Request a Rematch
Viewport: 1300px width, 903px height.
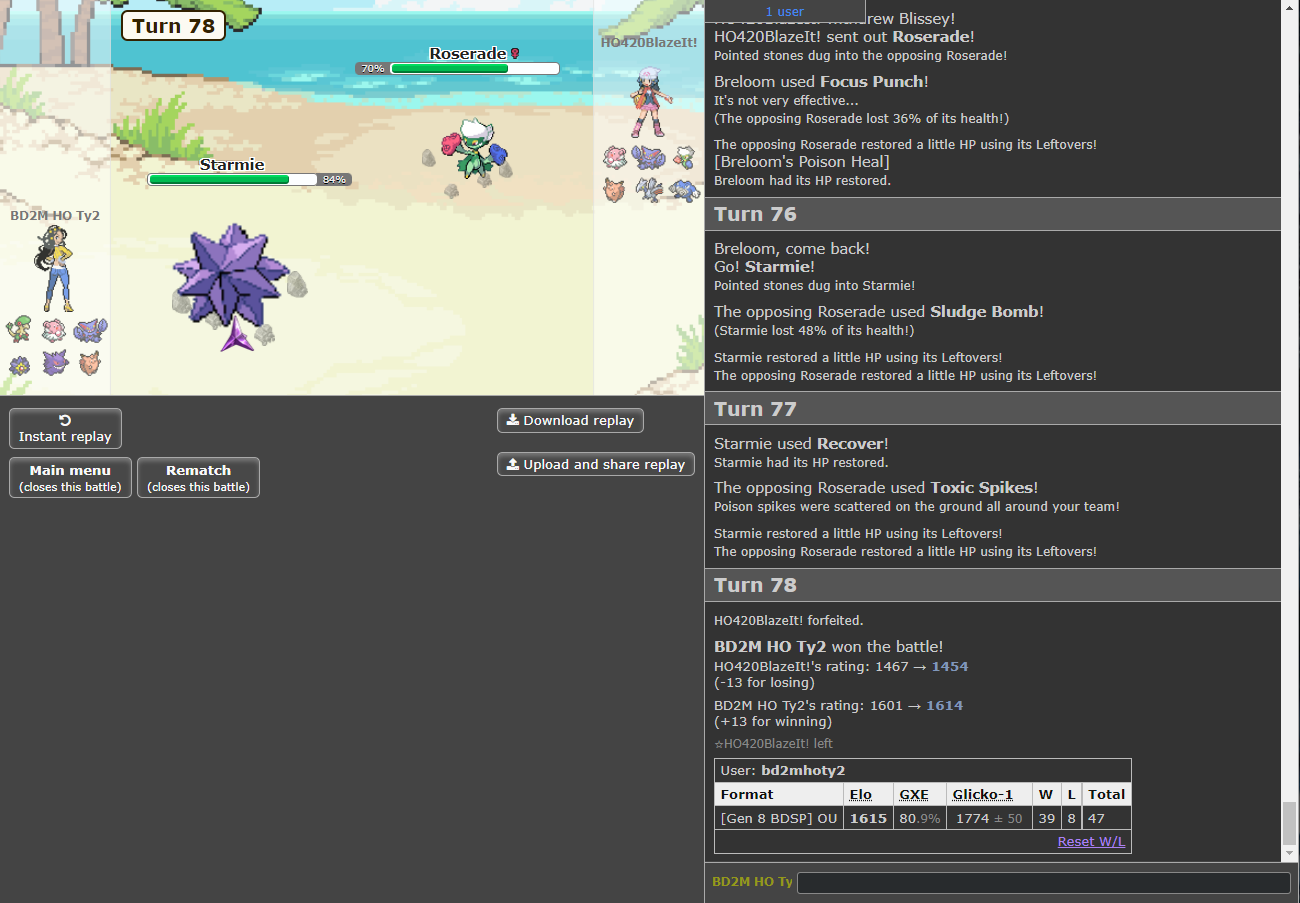[198, 477]
